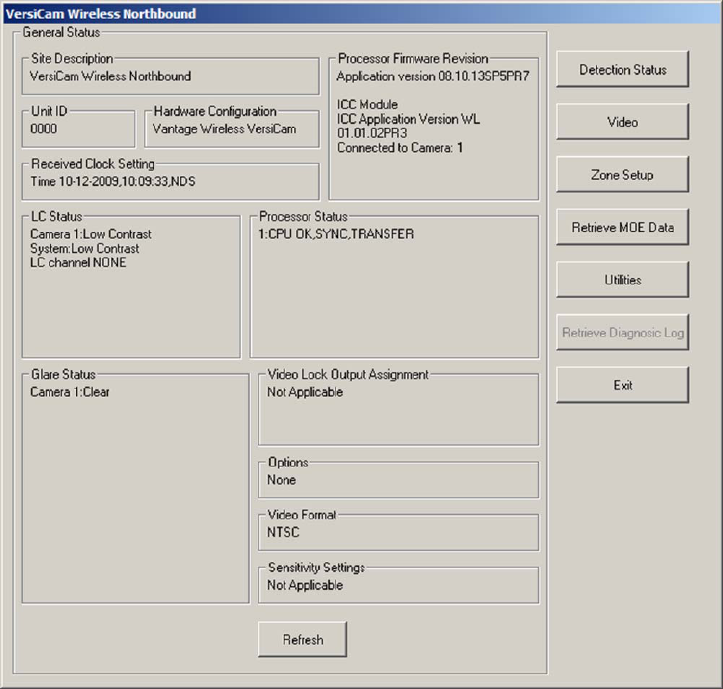Click Retrieve MOE Data
Viewport: 723px width, 689px height.
[622, 227]
